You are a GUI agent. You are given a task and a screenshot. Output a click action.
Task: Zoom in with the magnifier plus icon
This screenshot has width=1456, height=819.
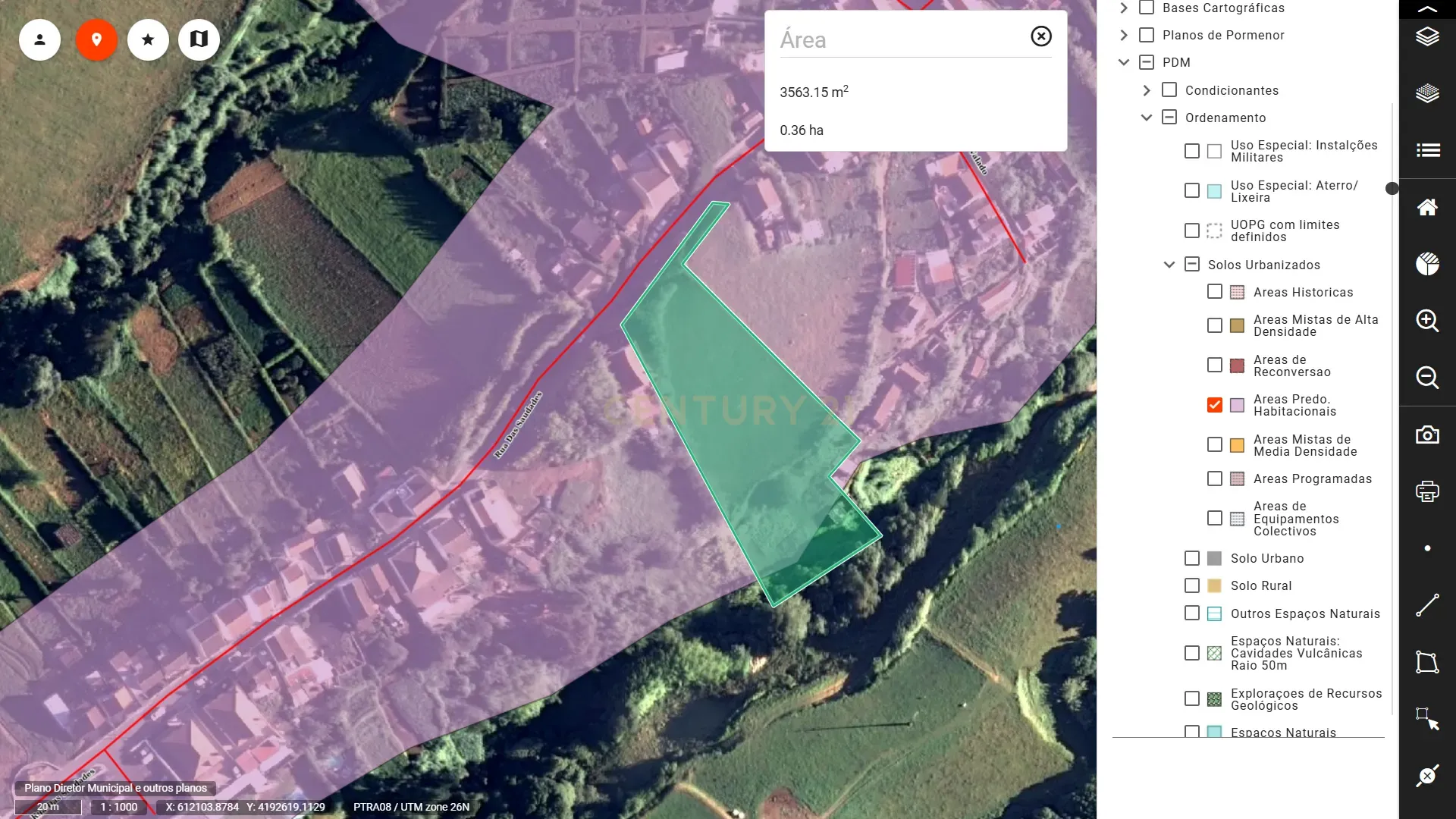coord(1427,321)
